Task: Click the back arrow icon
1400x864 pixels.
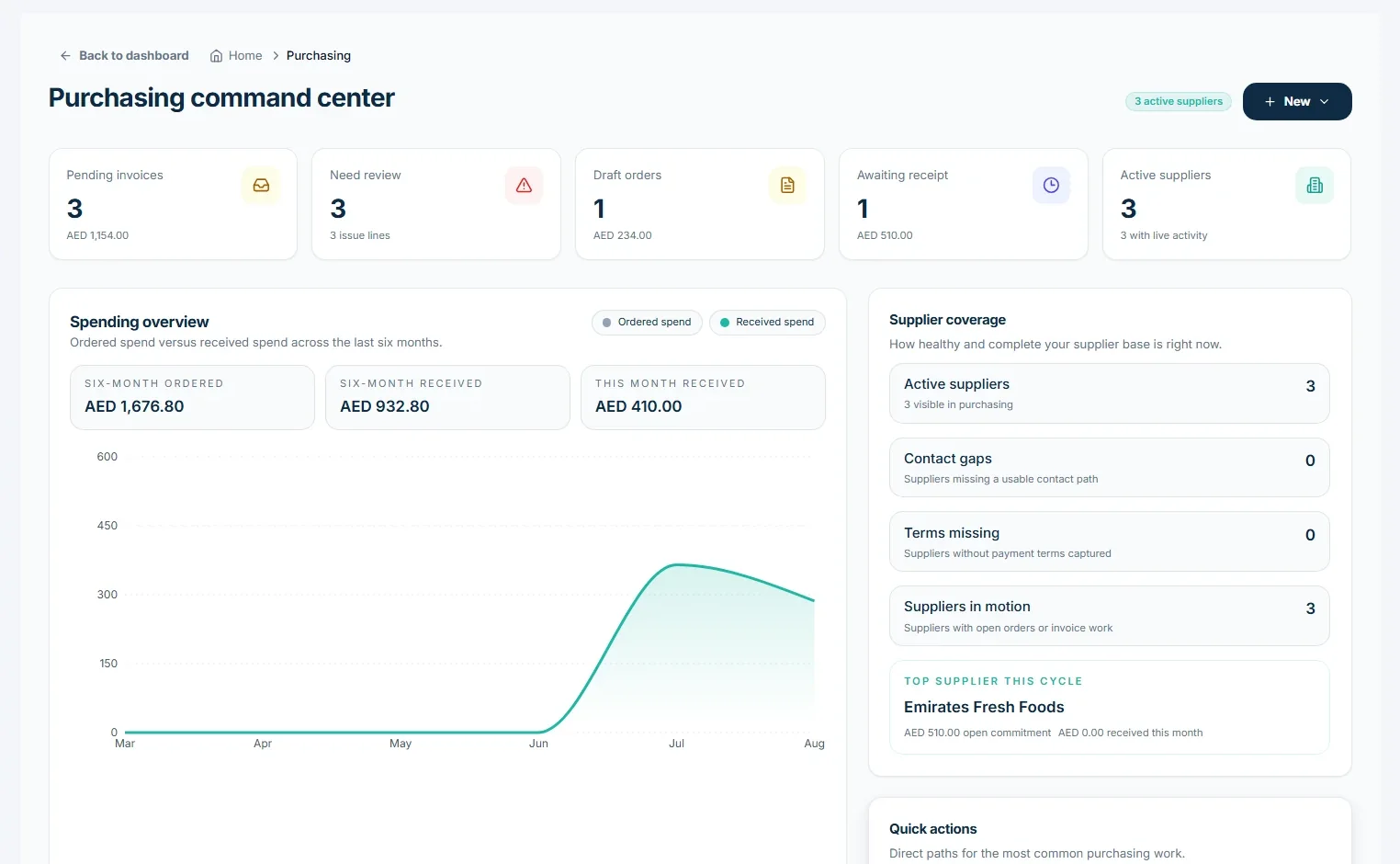Action: 65,56
